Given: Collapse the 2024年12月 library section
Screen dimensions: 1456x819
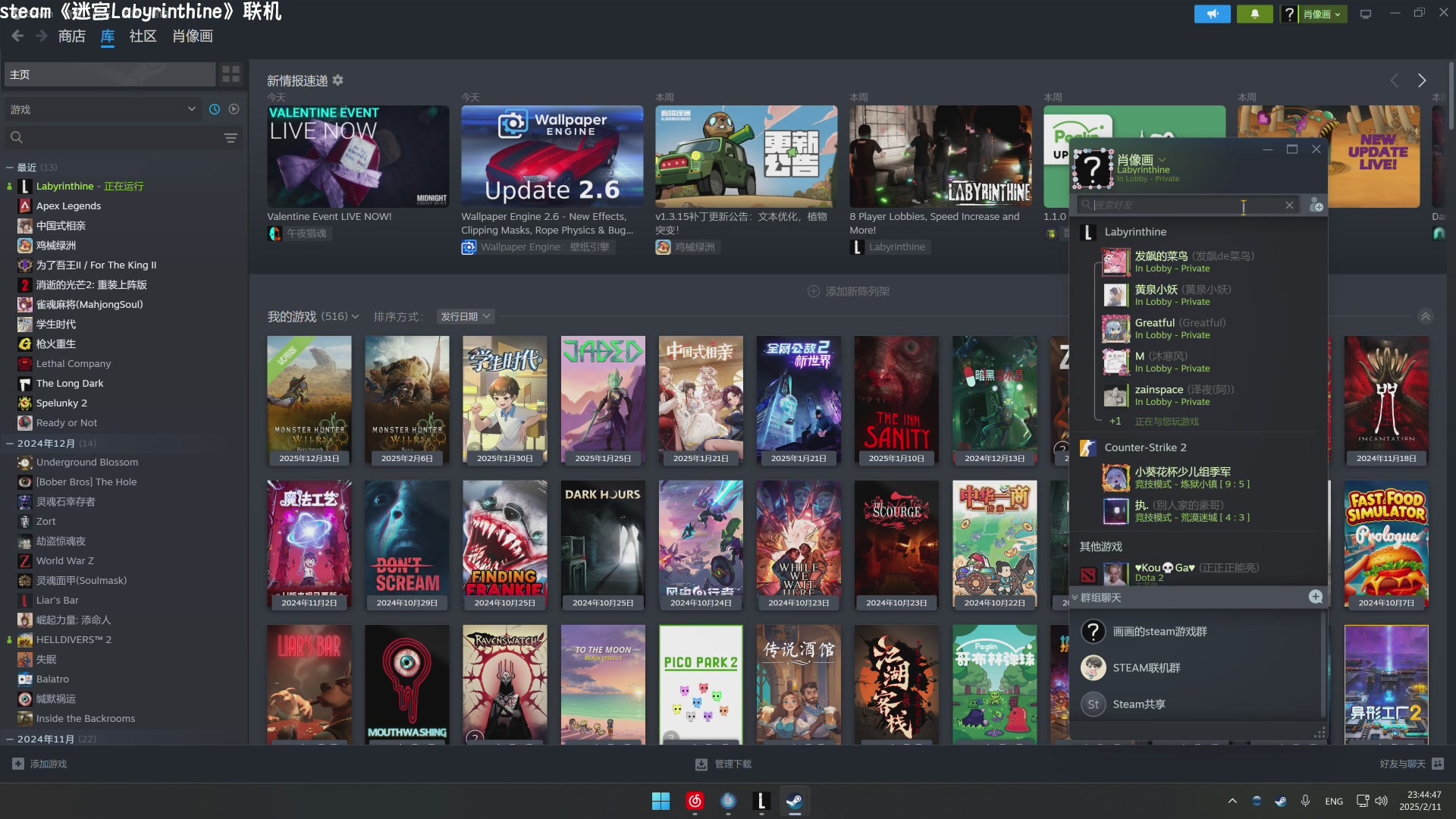Looking at the screenshot, I should 10,444.
